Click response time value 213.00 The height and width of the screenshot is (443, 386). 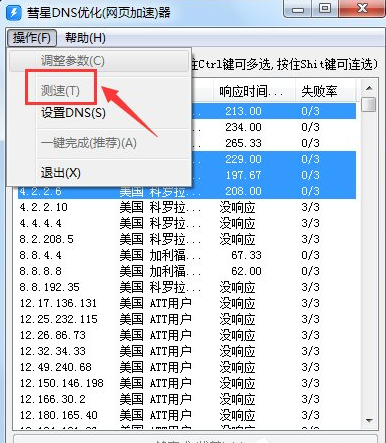click(243, 111)
